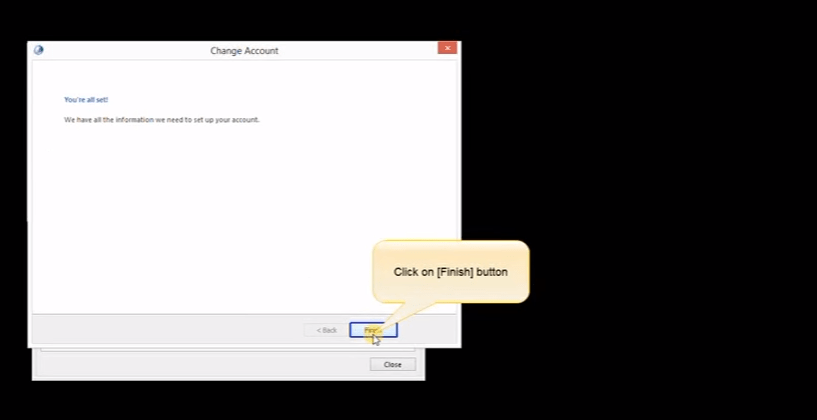Open the system menu via Outlook title icon
Viewport: 817px width, 420px height.
pyautogui.click(x=39, y=50)
